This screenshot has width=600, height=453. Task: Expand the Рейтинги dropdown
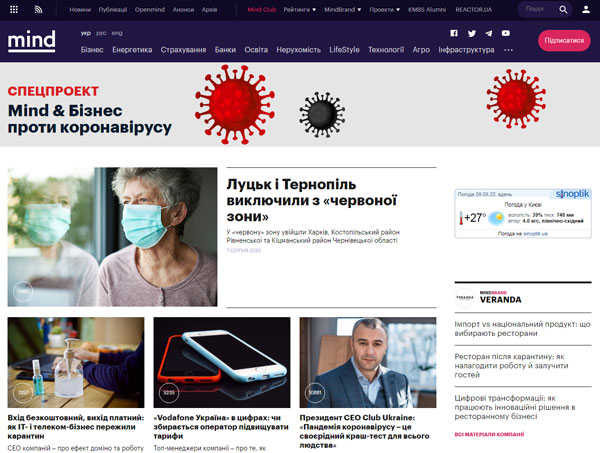tap(300, 10)
